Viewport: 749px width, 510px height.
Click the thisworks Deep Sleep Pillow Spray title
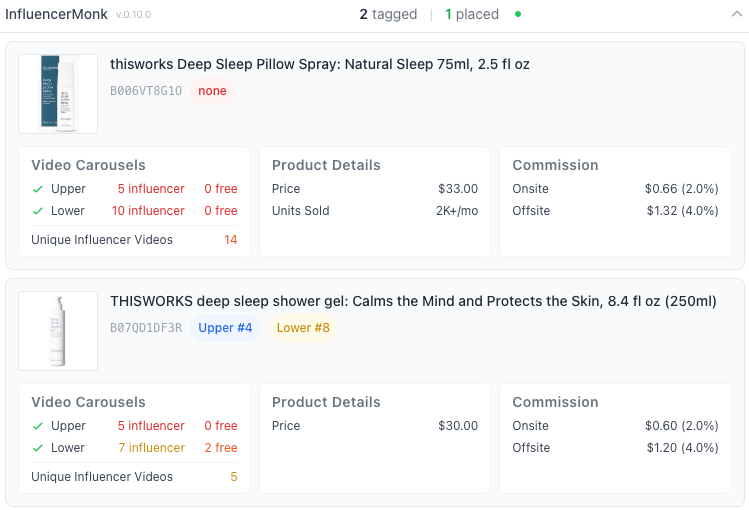[x=320, y=64]
